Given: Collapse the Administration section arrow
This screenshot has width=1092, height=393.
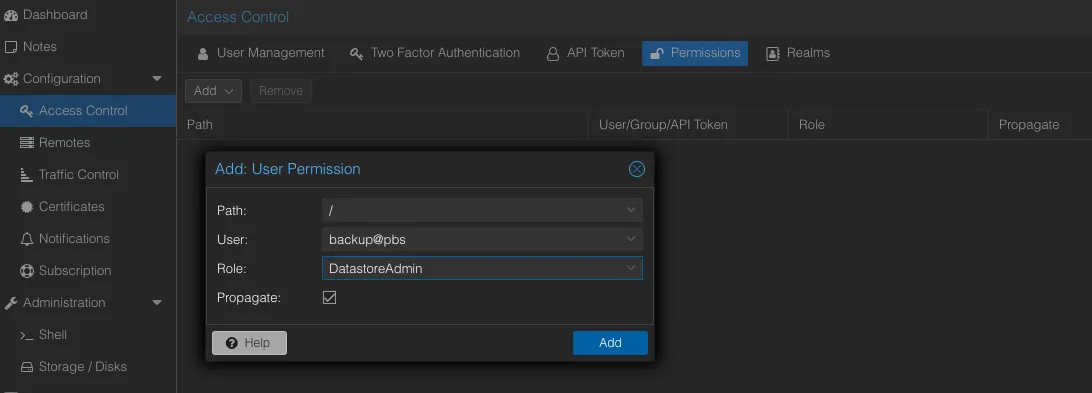Looking at the screenshot, I should (157, 303).
